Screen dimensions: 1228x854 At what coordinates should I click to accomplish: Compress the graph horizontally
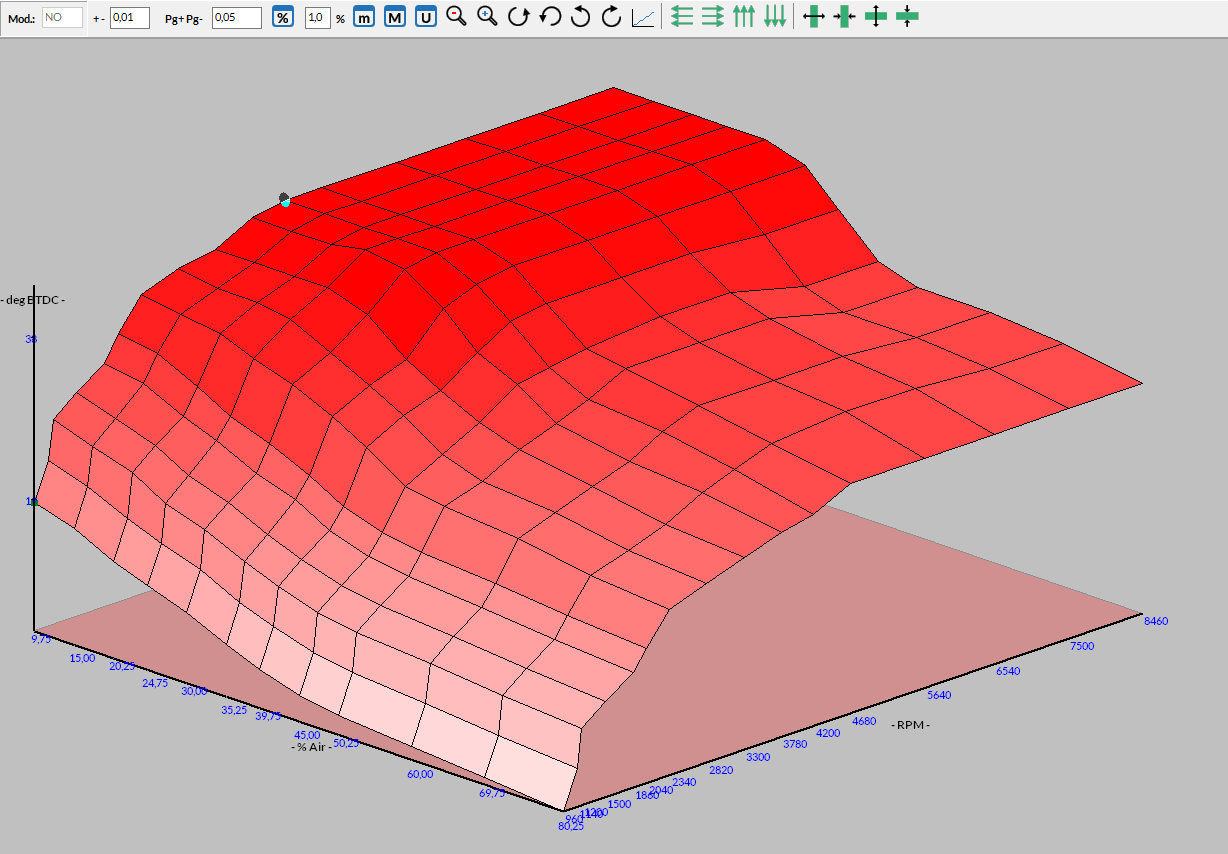tap(845, 17)
